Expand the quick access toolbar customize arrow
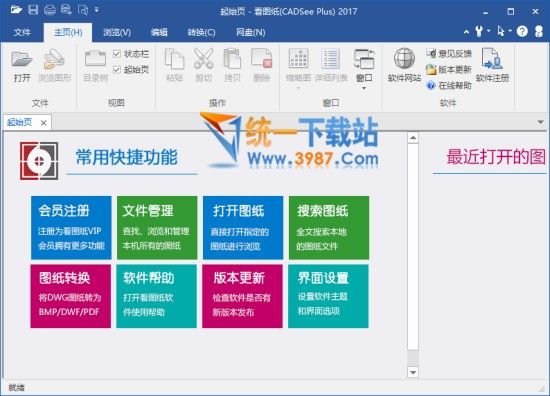 click(x=97, y=10)
